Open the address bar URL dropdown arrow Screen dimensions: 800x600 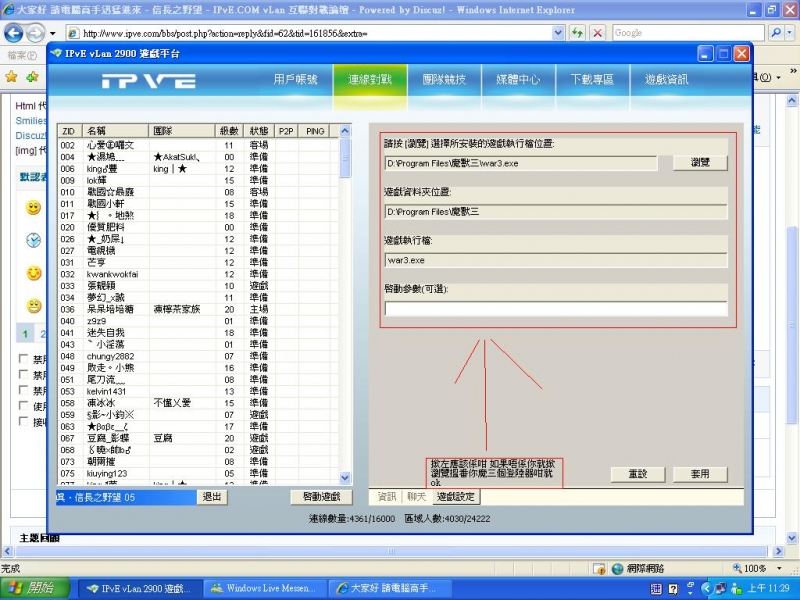point(561,33)
